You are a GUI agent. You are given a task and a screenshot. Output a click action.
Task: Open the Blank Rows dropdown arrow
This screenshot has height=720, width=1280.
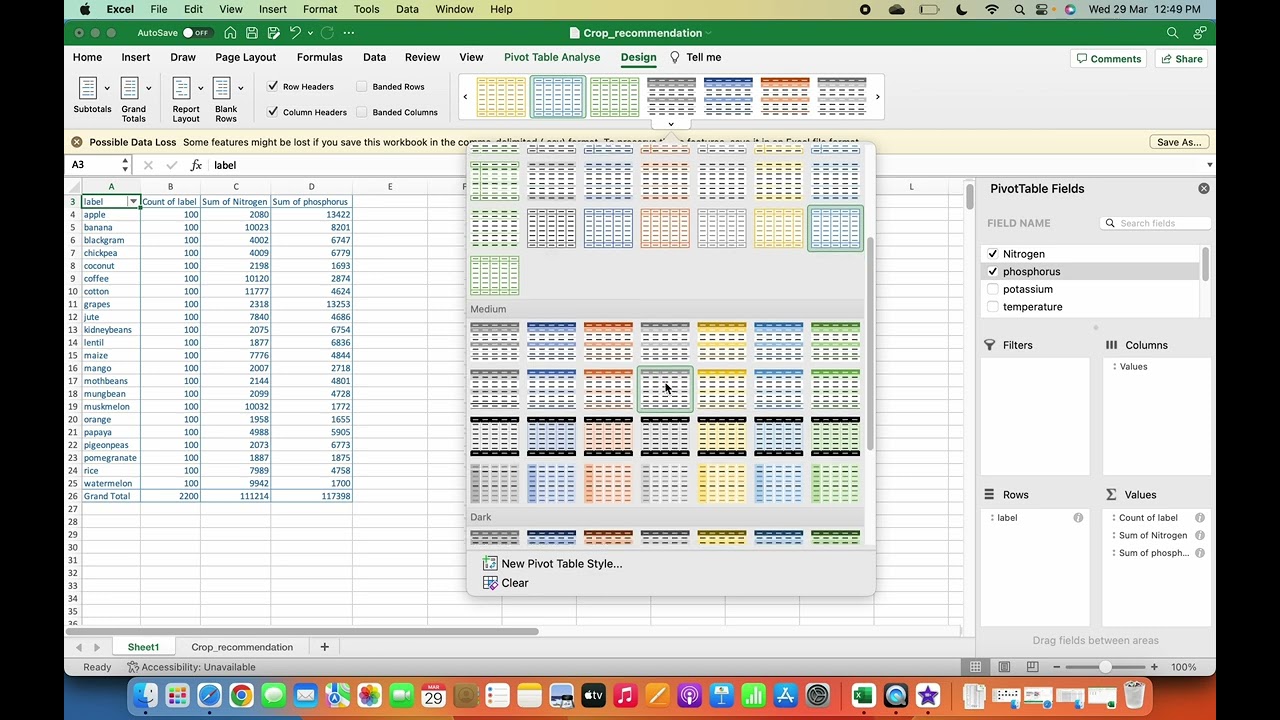pos(240,88)
